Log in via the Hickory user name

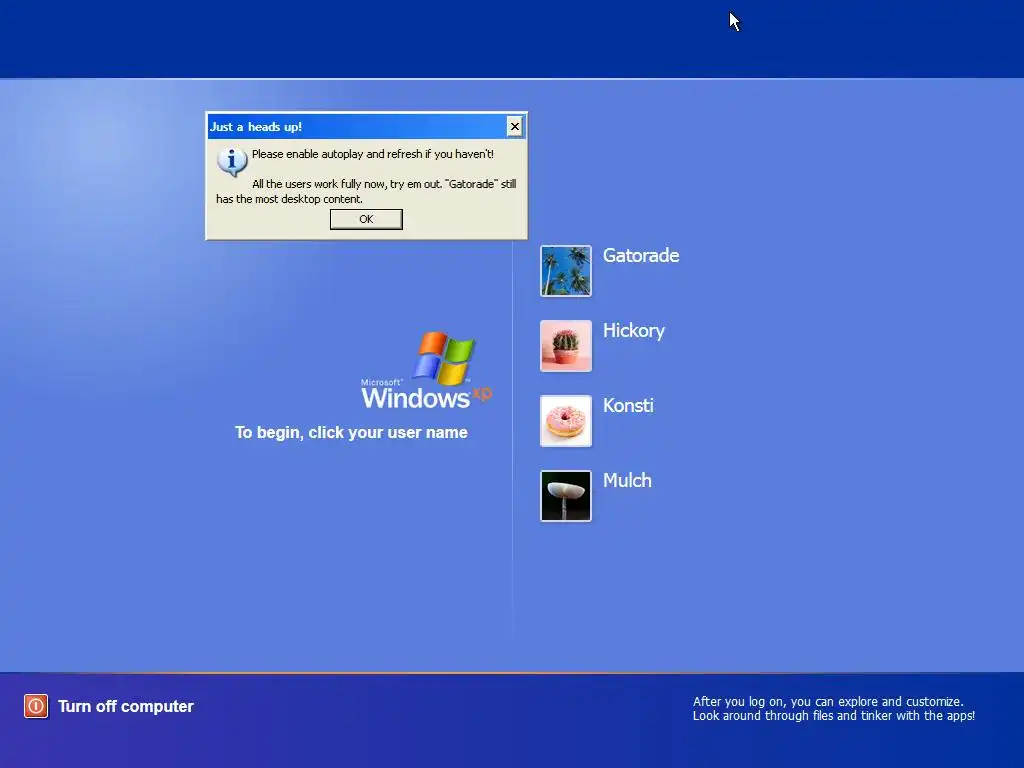pos(633,330)
